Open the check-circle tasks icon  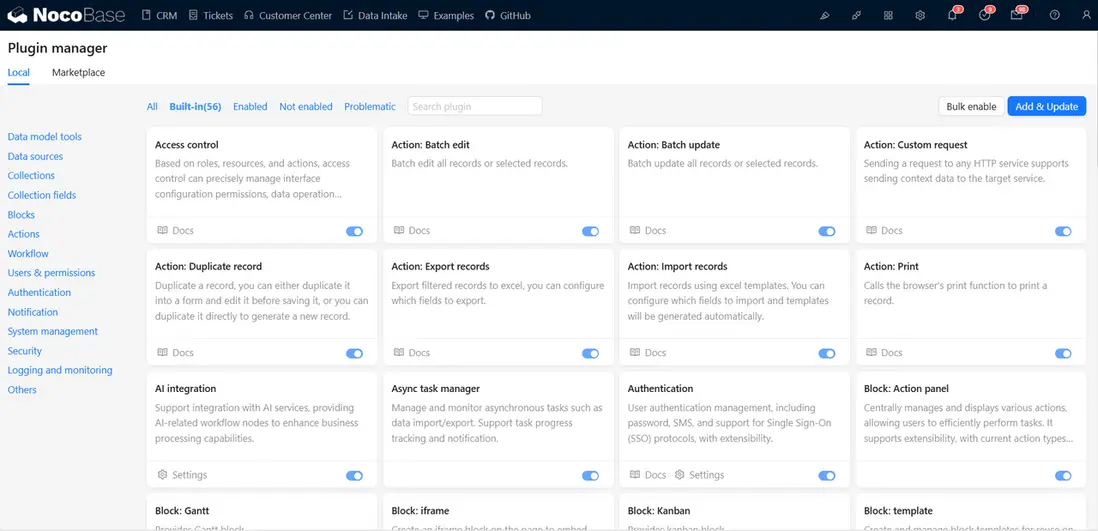click(985, 15)
